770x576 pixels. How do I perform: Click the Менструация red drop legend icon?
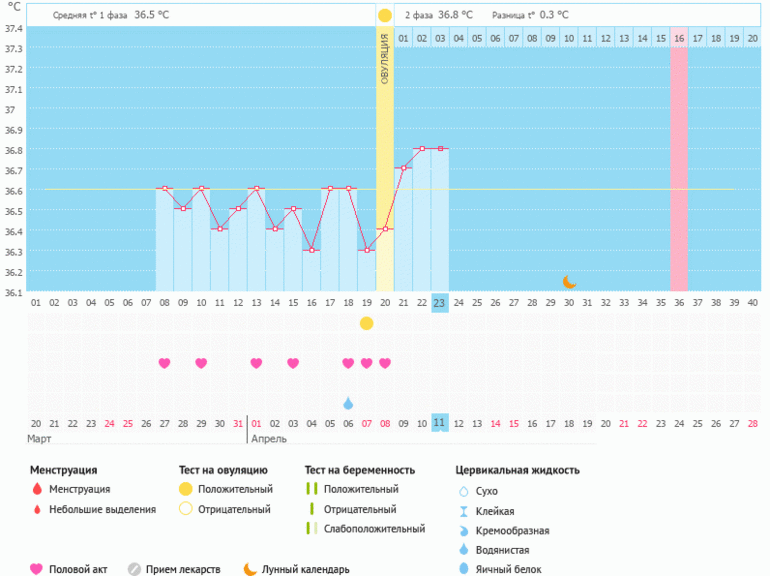tap(37, 489)
